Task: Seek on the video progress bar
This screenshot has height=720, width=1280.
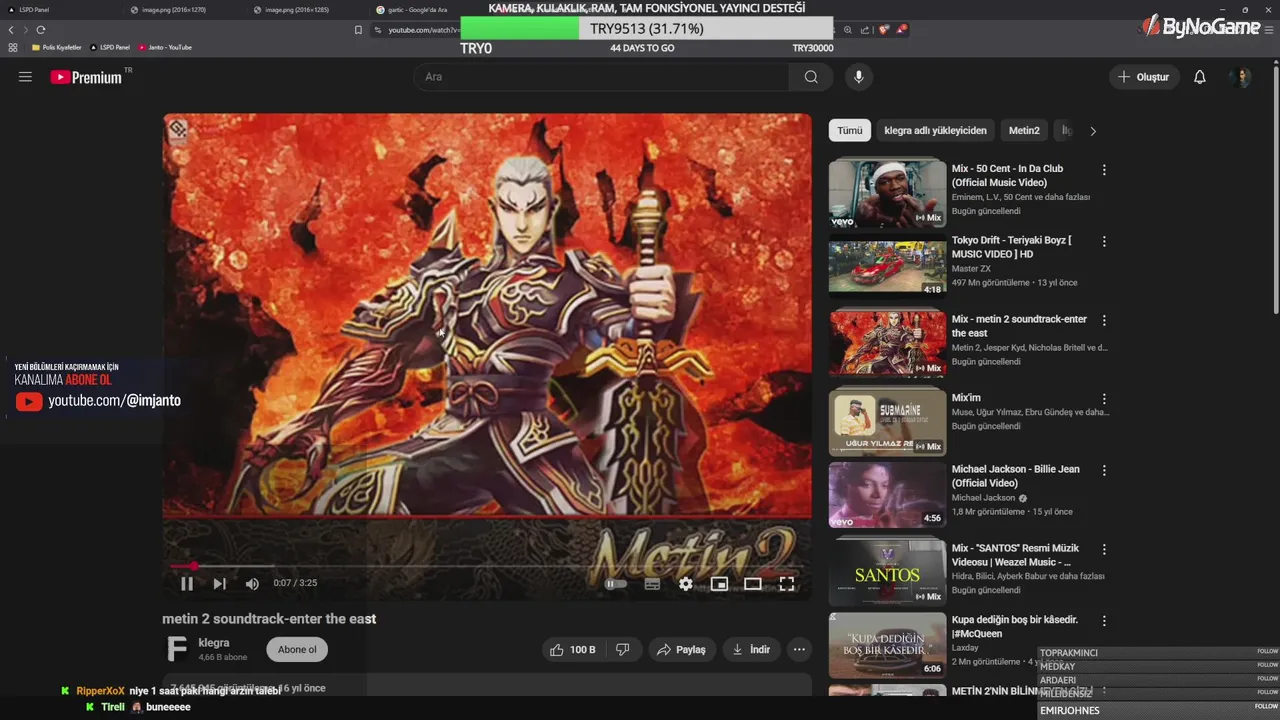Action: [487, 566]
